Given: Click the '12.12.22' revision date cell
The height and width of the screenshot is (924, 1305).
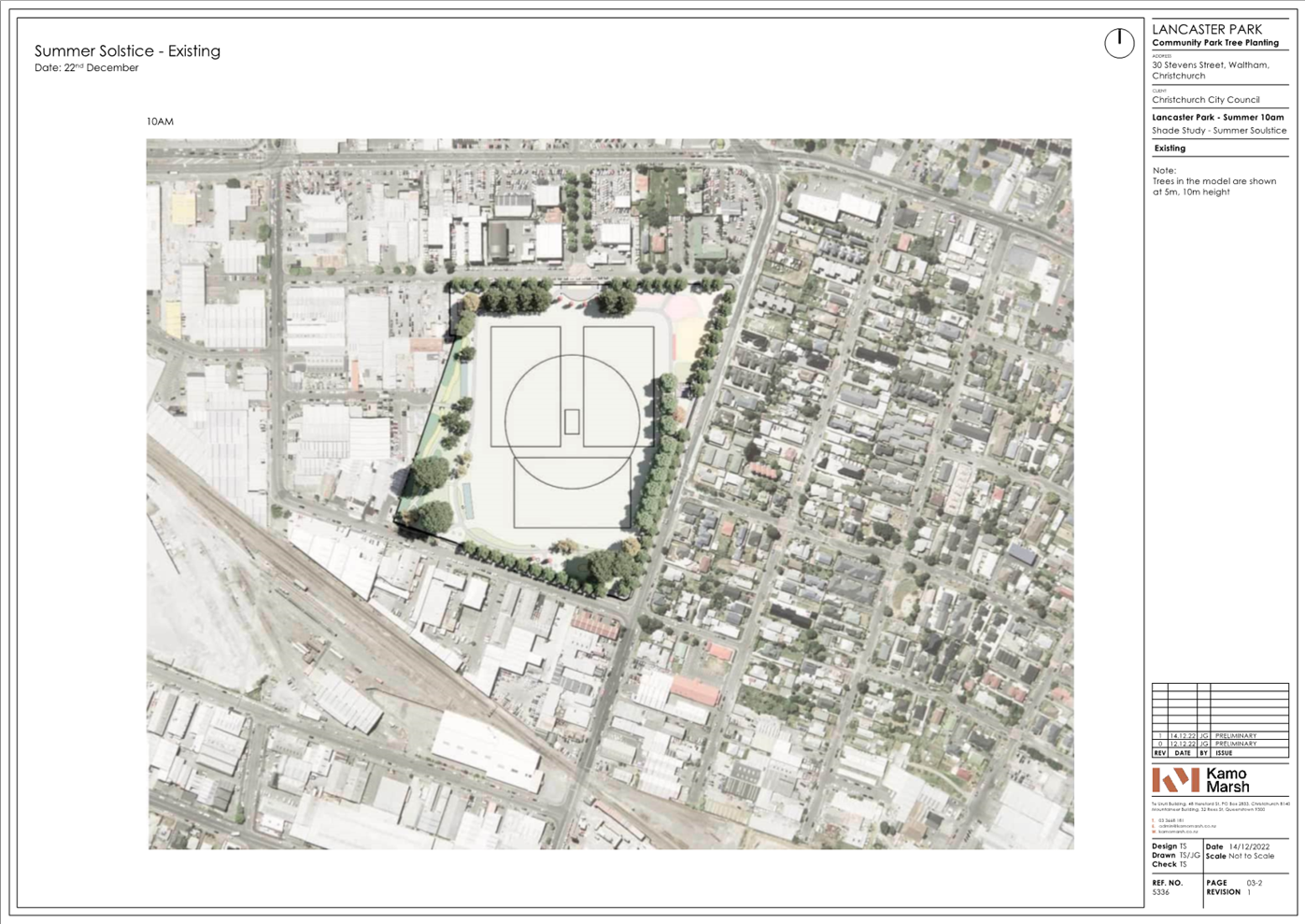Looking at the screenshot, I should pyautogui.click(x=1183, y=744).
